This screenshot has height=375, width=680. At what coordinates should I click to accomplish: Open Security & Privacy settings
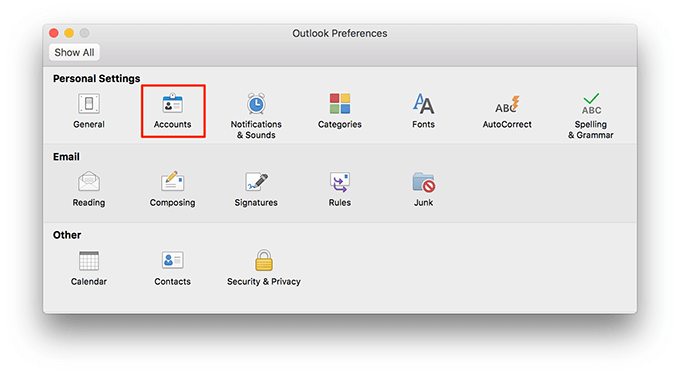tap(264, 268)
